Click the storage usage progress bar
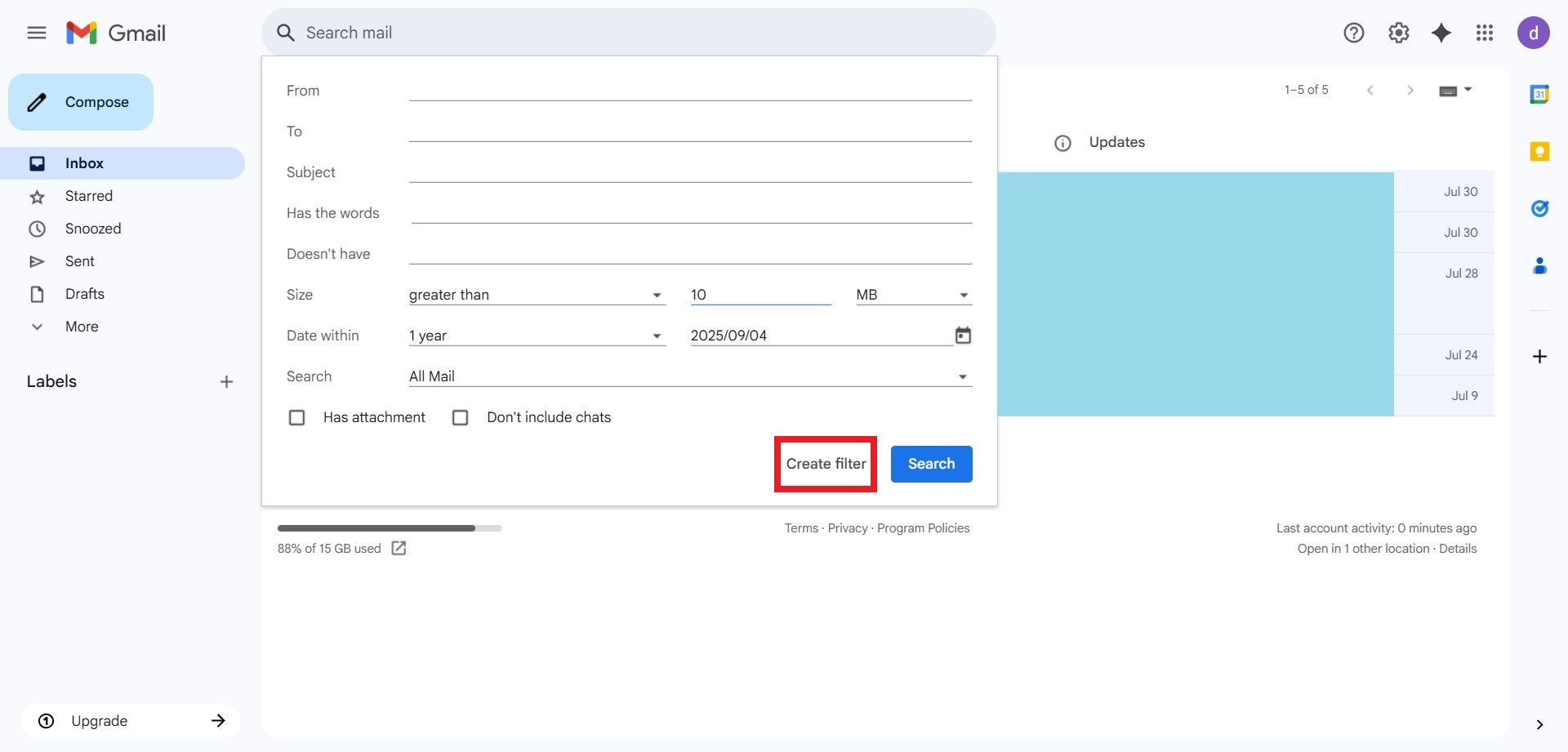Image resolution: width=1568 pixels, height=752 pixels. click(x=390, y=528)
